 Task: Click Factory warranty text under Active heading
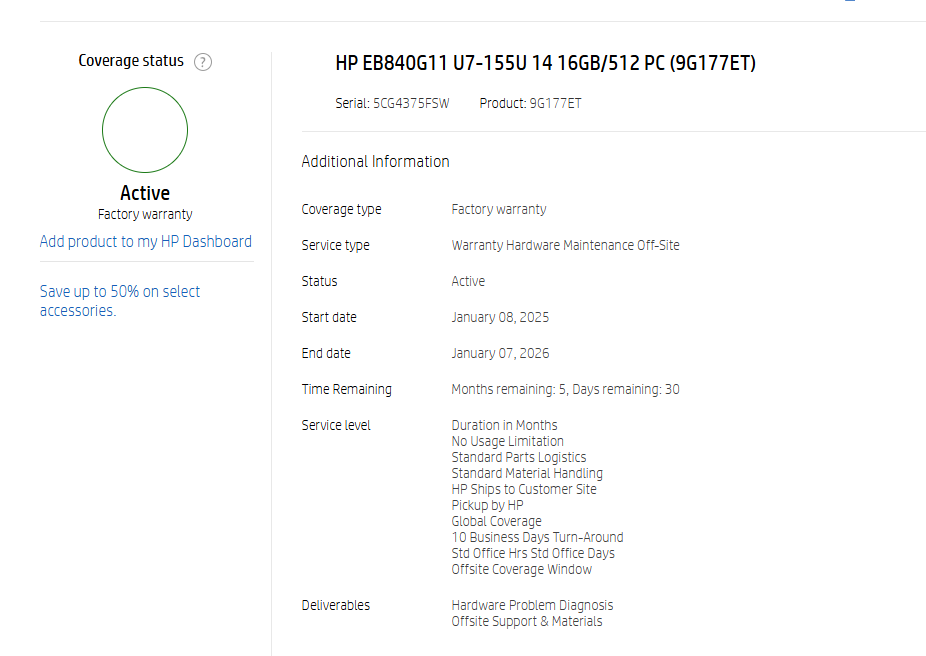(145, 214)
